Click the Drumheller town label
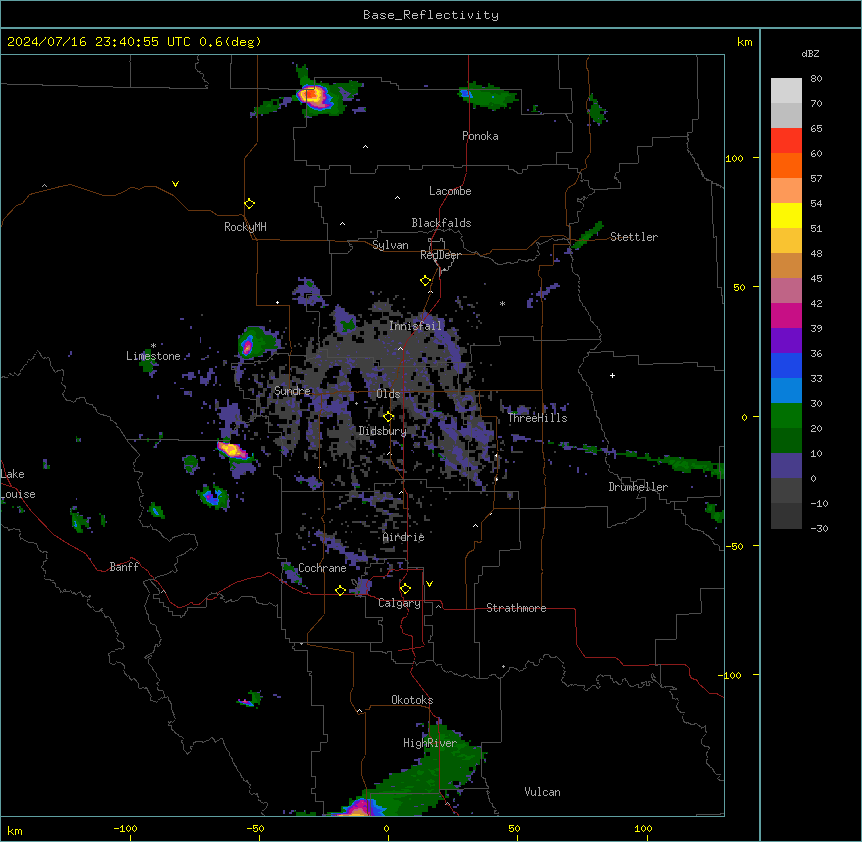862x842 pixels. pyautogui.click(x=638, y=487)
